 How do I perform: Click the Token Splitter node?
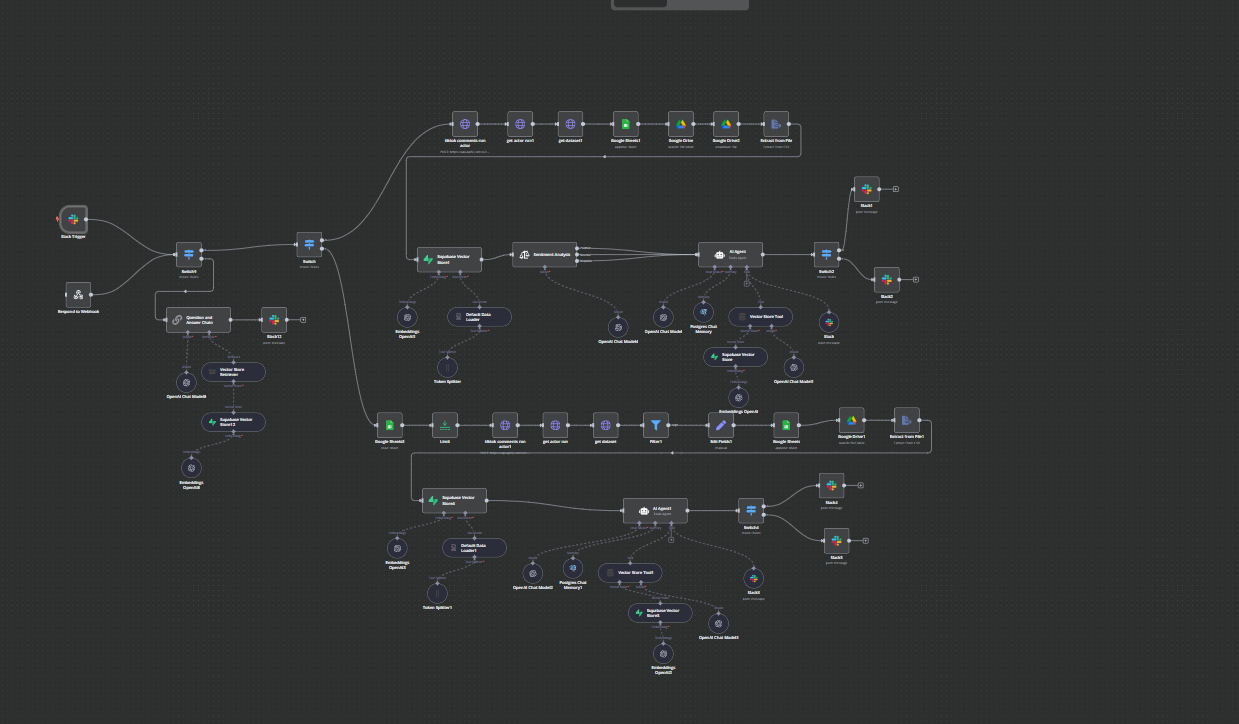tap(446, 366)
